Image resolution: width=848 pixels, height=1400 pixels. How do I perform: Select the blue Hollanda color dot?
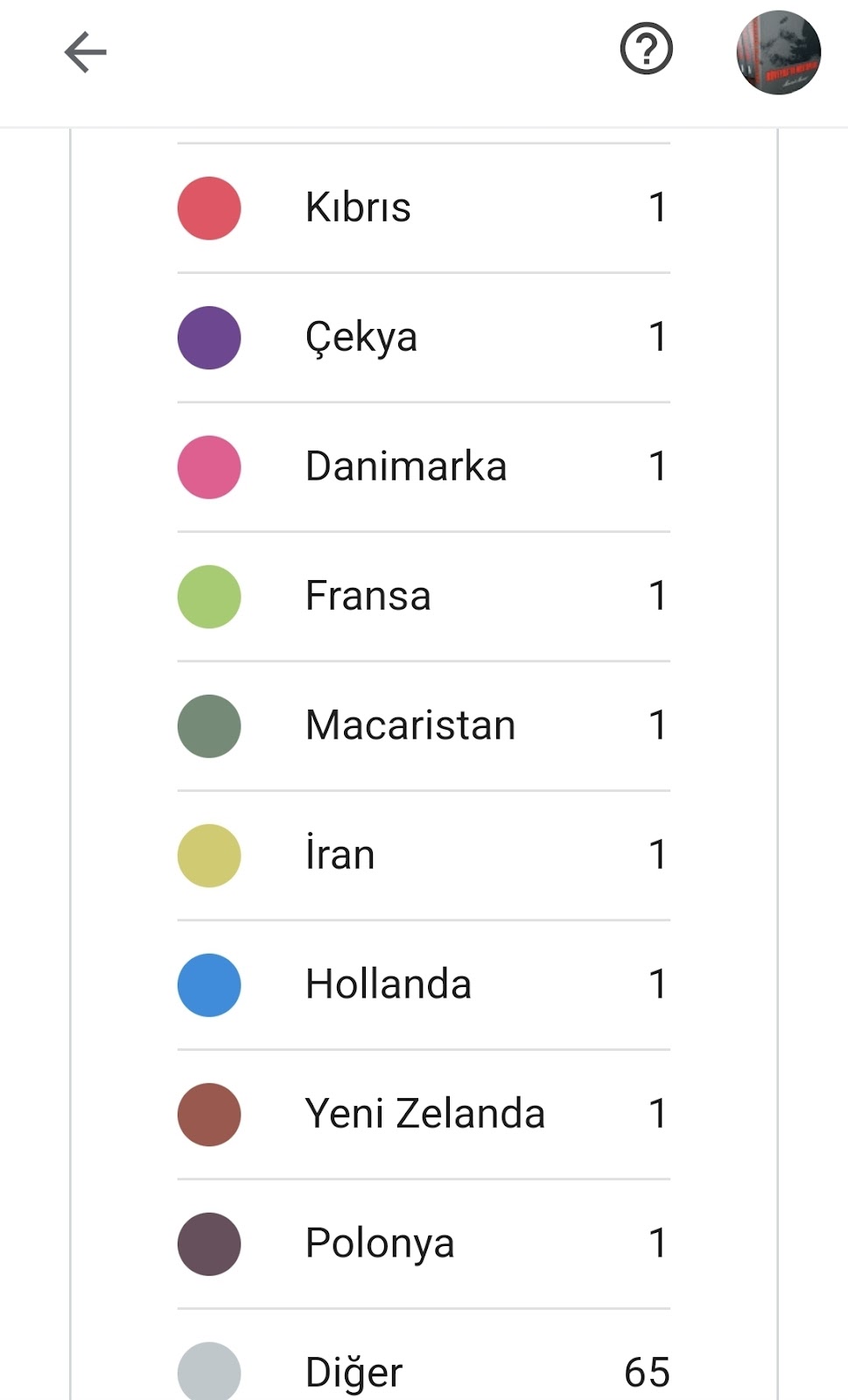[209, 985]
